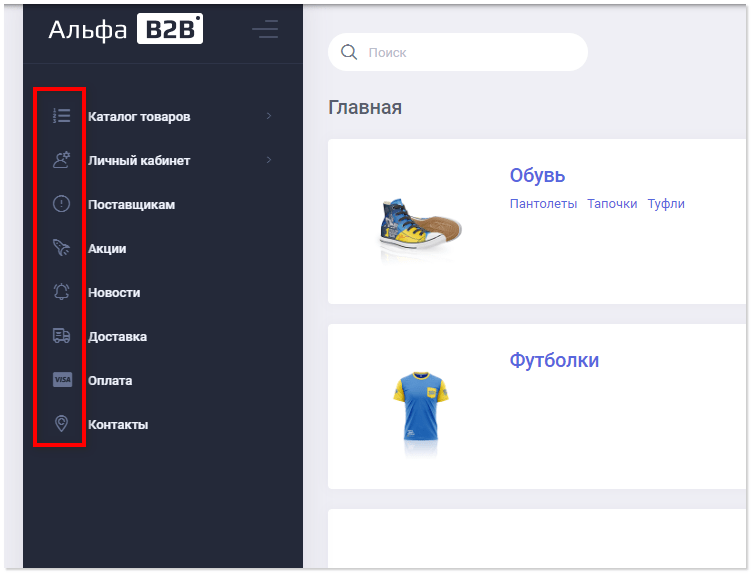Collapse sidebar with the hamburger icon
Image resolution: width=751 pixels, height=573 pixels.
pos(265,29)
